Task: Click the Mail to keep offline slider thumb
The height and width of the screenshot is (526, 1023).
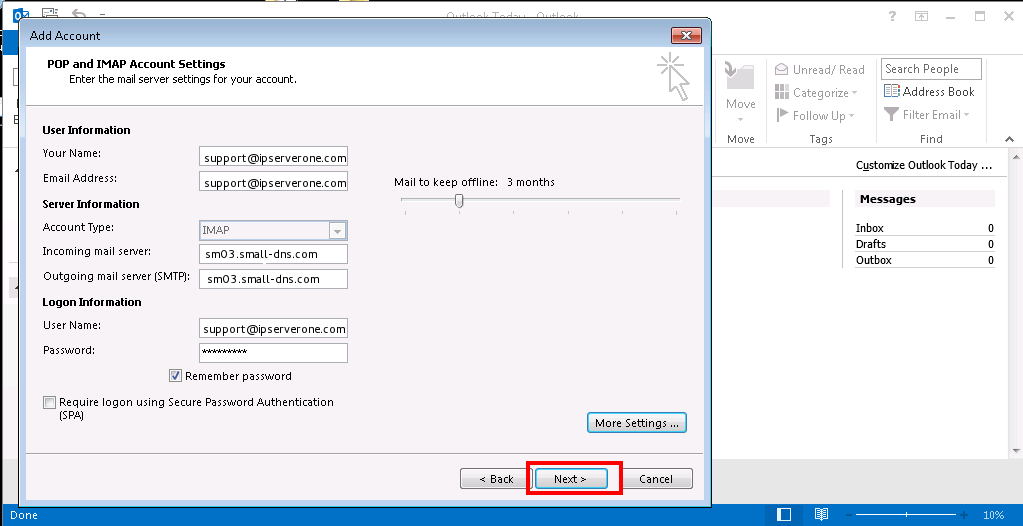Action: (x=459, y=201)
